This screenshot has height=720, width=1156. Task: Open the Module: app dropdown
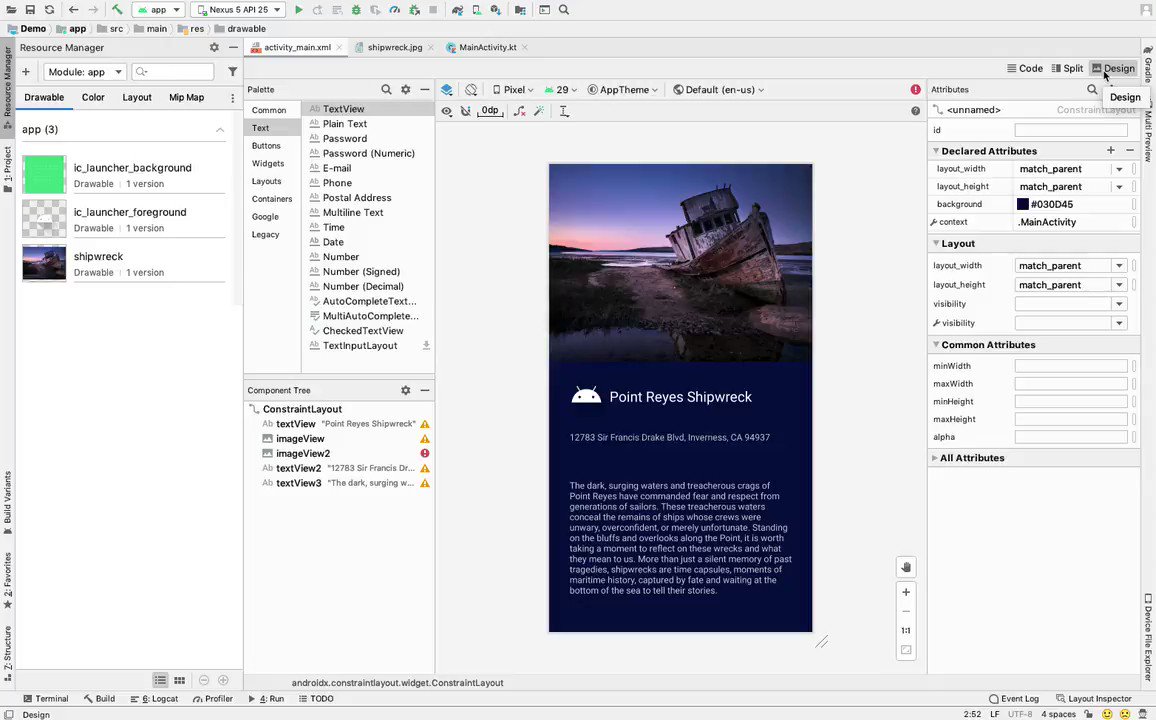(86, 71)
